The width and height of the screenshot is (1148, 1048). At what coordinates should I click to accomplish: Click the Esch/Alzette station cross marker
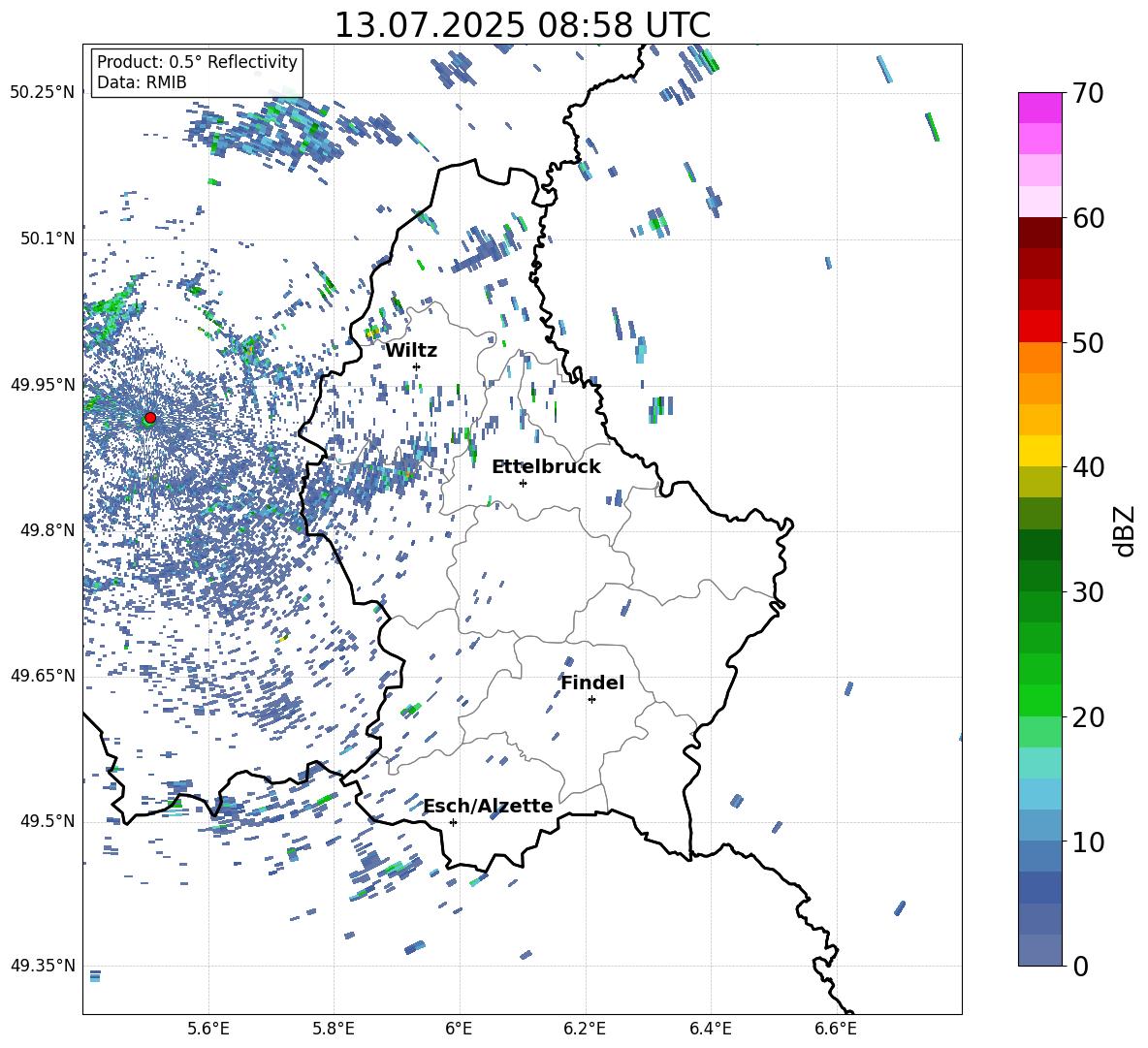click(x=453, y=822)
